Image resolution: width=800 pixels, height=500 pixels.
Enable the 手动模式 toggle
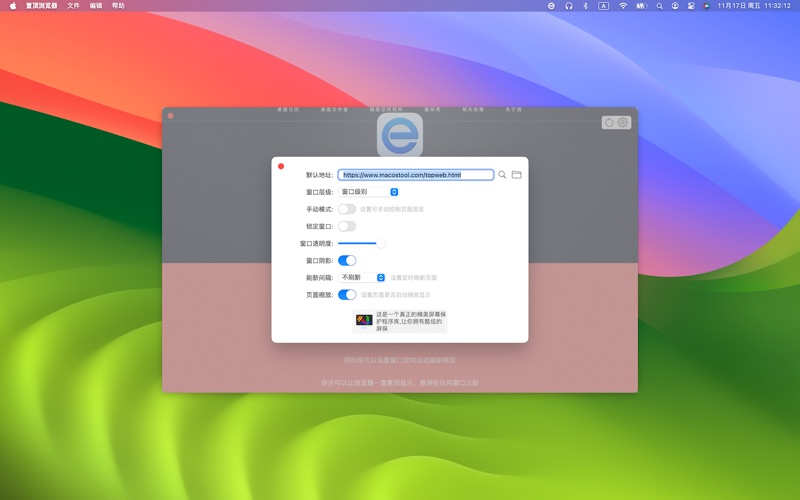coord(347,209)
